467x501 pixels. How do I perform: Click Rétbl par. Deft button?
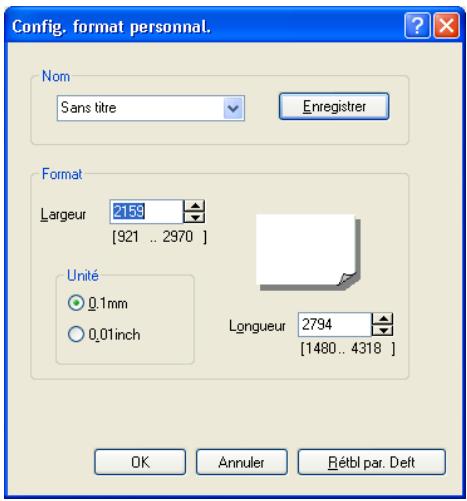371,462
